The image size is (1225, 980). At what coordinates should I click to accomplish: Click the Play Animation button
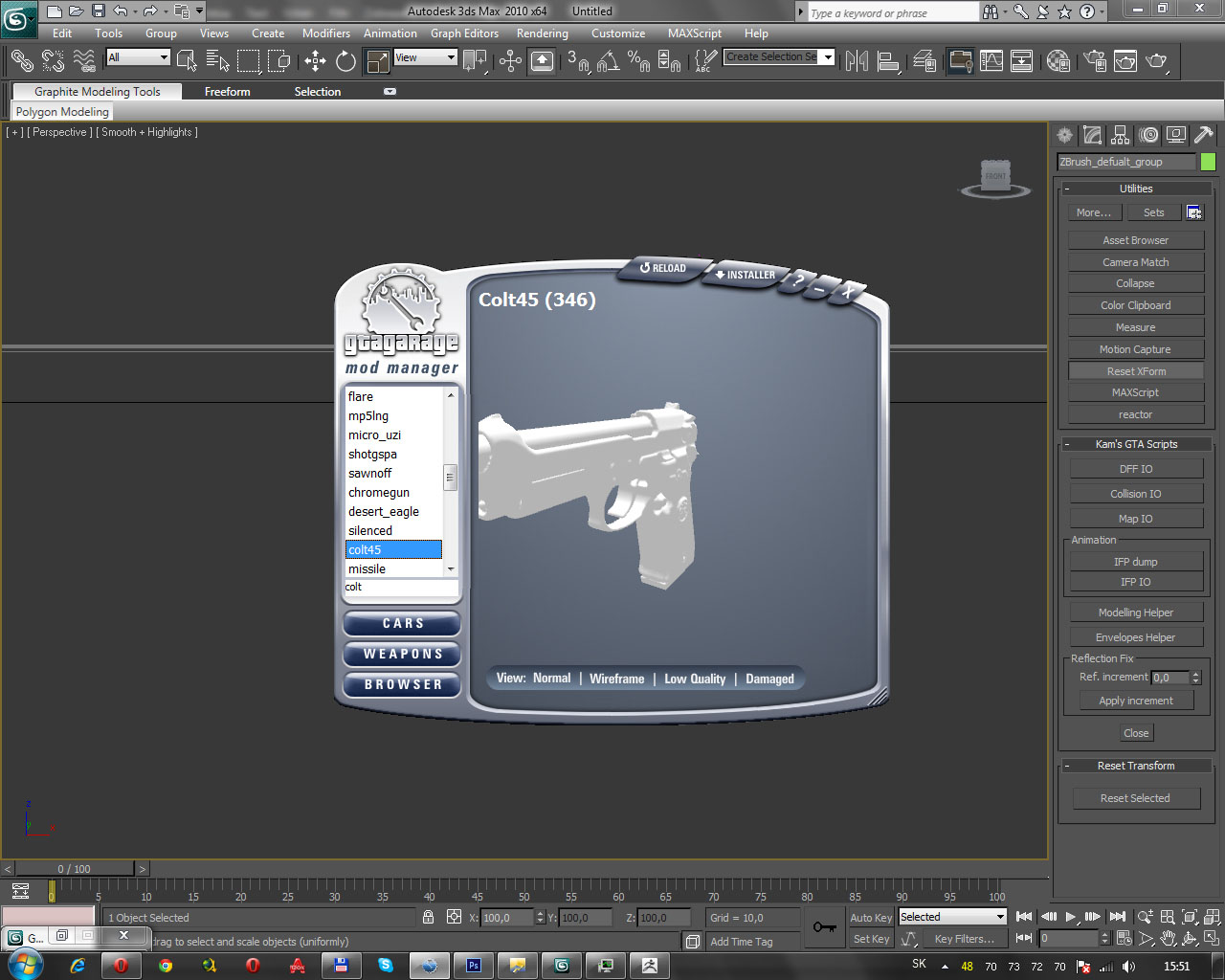pyautogui.click(x=1071, y=917)
